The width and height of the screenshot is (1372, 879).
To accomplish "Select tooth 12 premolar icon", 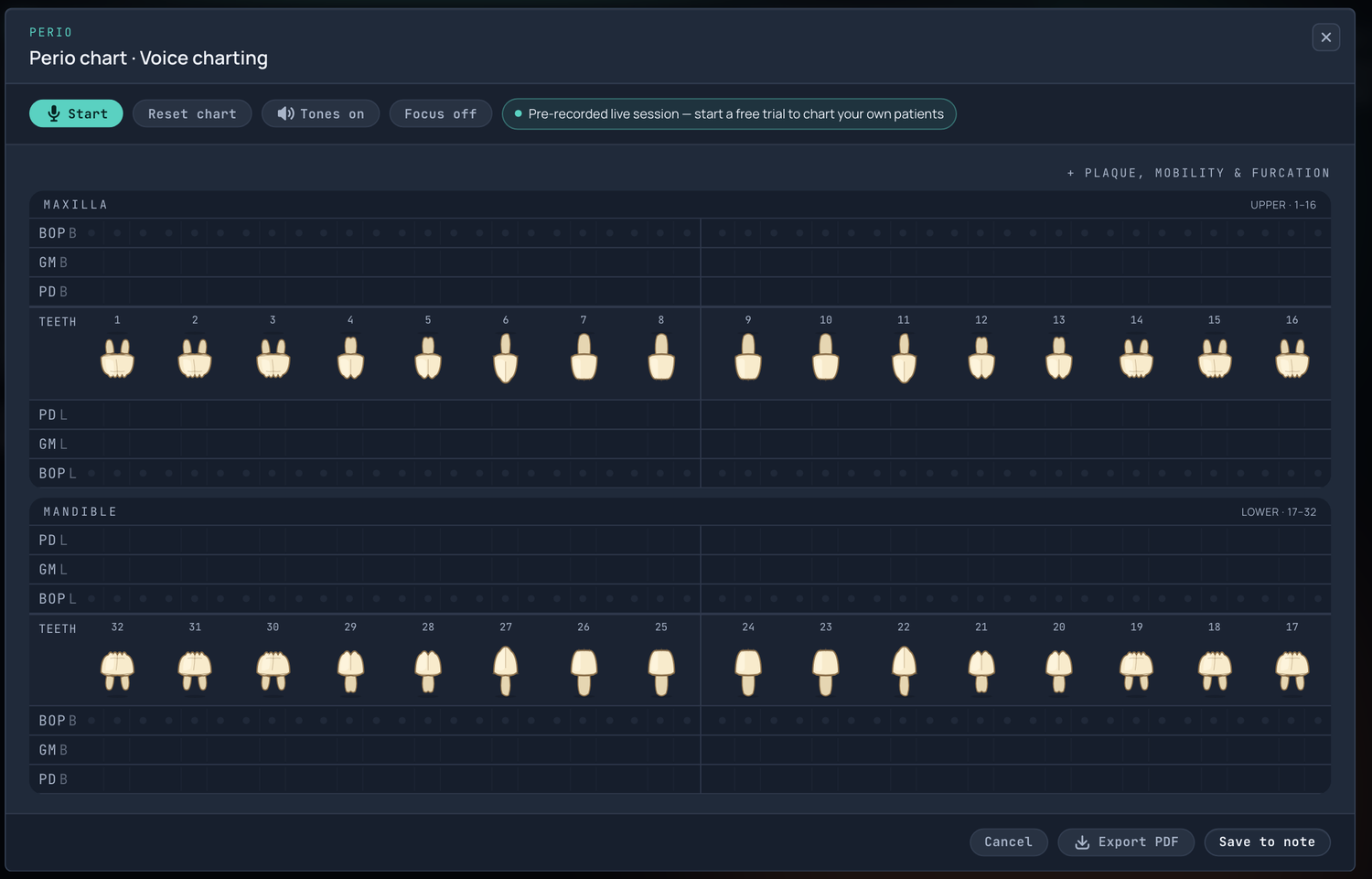I will pos(981,358).
